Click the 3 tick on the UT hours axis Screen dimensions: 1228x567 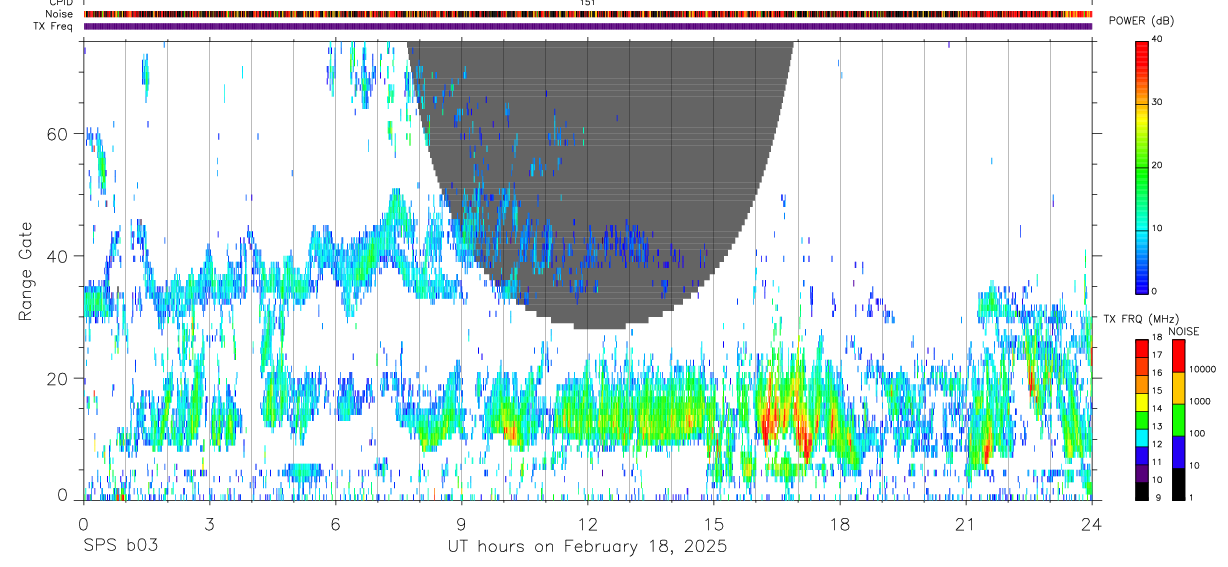pos(209,523)
